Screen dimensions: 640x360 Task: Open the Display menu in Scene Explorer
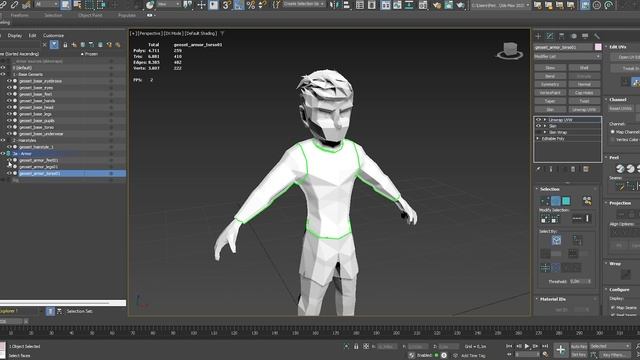(15, 36)
